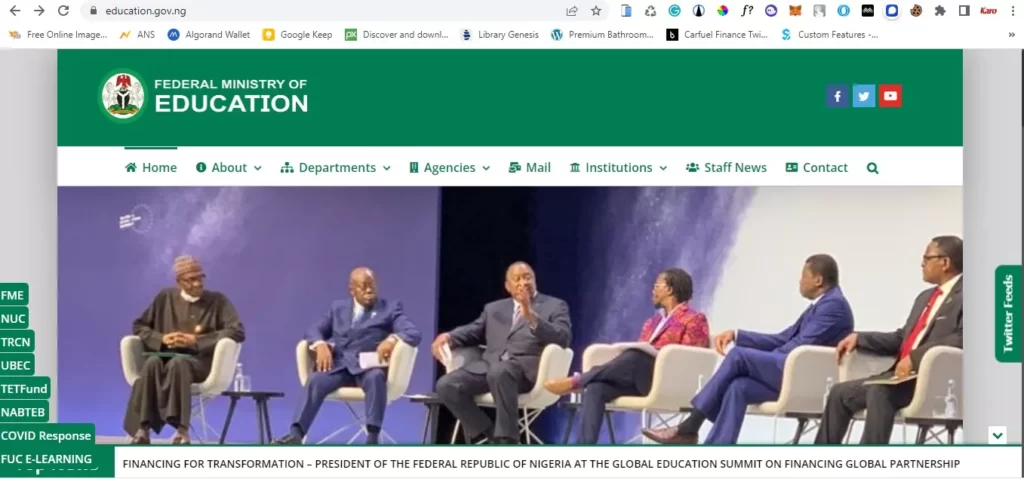Open the recycle arrows extension icon
The height and width of the screenshot is (479, 1024).
650,10
